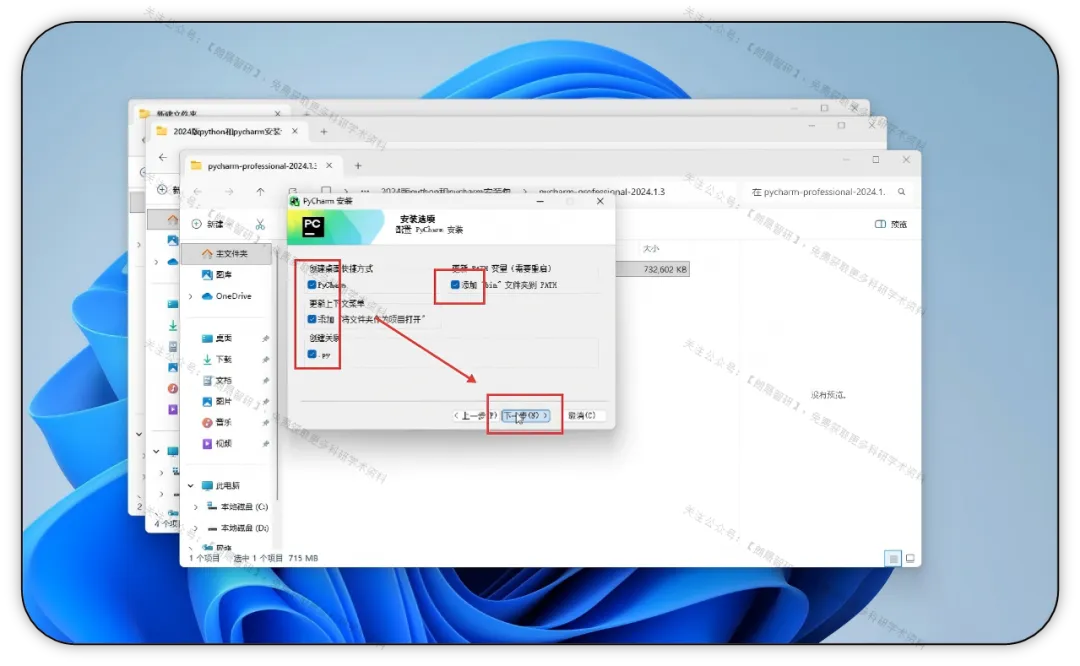
Task: Click the 下一步(N) next button in installer
Action: click(x=526, y=415)
